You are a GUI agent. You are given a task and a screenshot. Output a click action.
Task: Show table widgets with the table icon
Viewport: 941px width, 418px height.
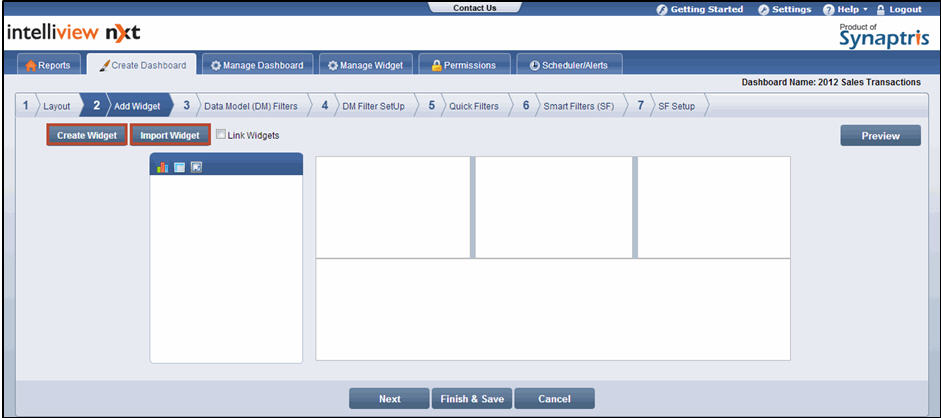coord(179,167)
